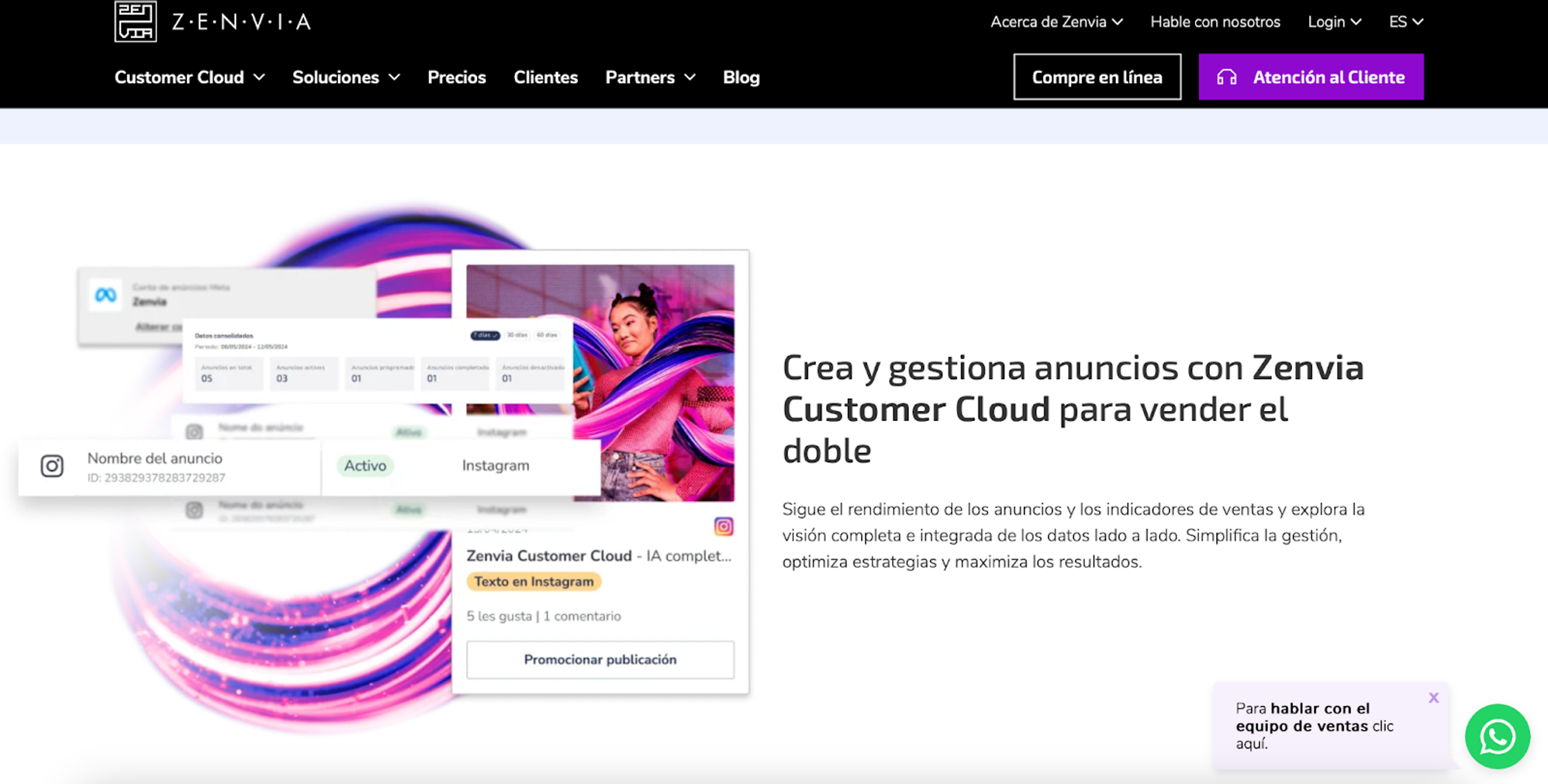The image size is (1548, 784).
Task: Click the Atención al Cliente button
Action: pyautogui.click(x=1311, y=77)
